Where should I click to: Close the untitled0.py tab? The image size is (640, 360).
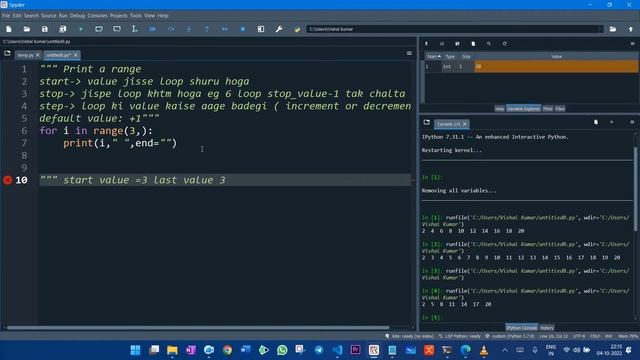pyautogui.click(x=76, y=55)
